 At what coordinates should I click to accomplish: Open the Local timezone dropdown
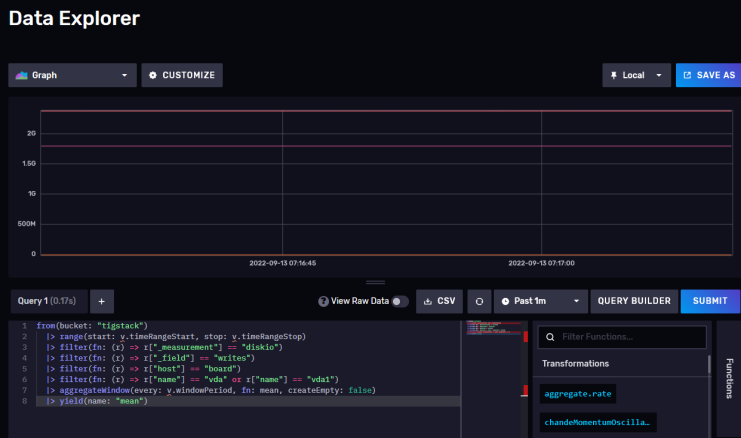[636, 75]
